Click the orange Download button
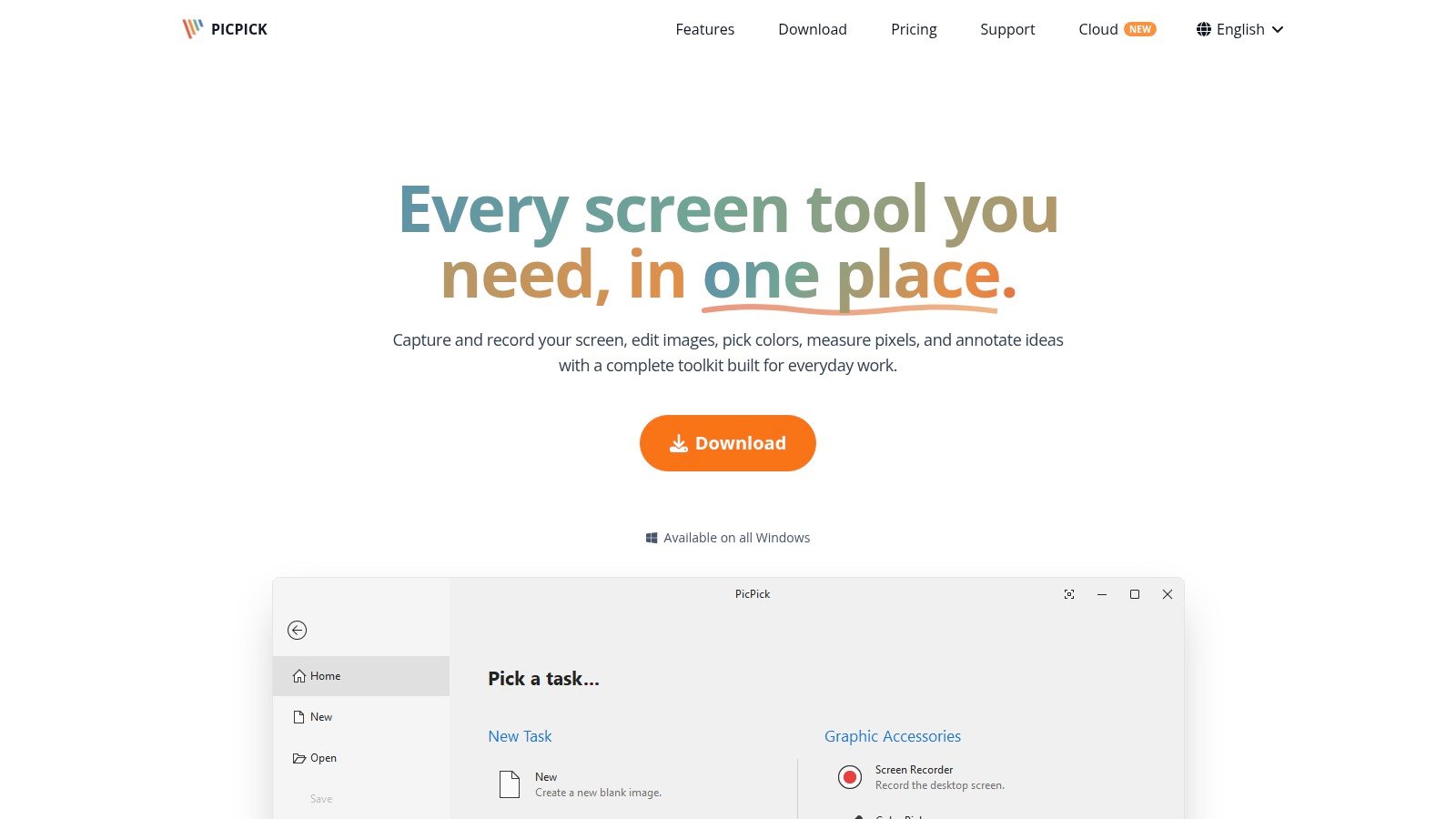 (728, 443)
